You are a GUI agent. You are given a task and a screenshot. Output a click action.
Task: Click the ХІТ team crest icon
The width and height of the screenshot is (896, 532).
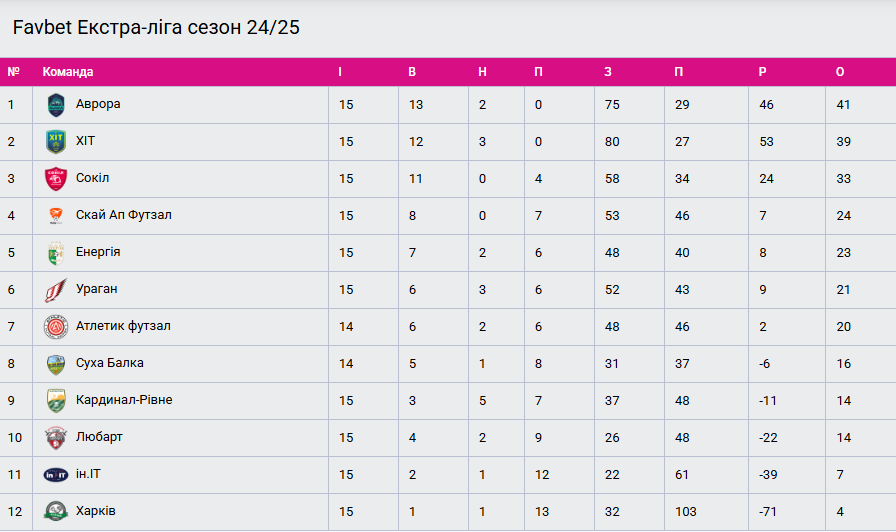55,142
